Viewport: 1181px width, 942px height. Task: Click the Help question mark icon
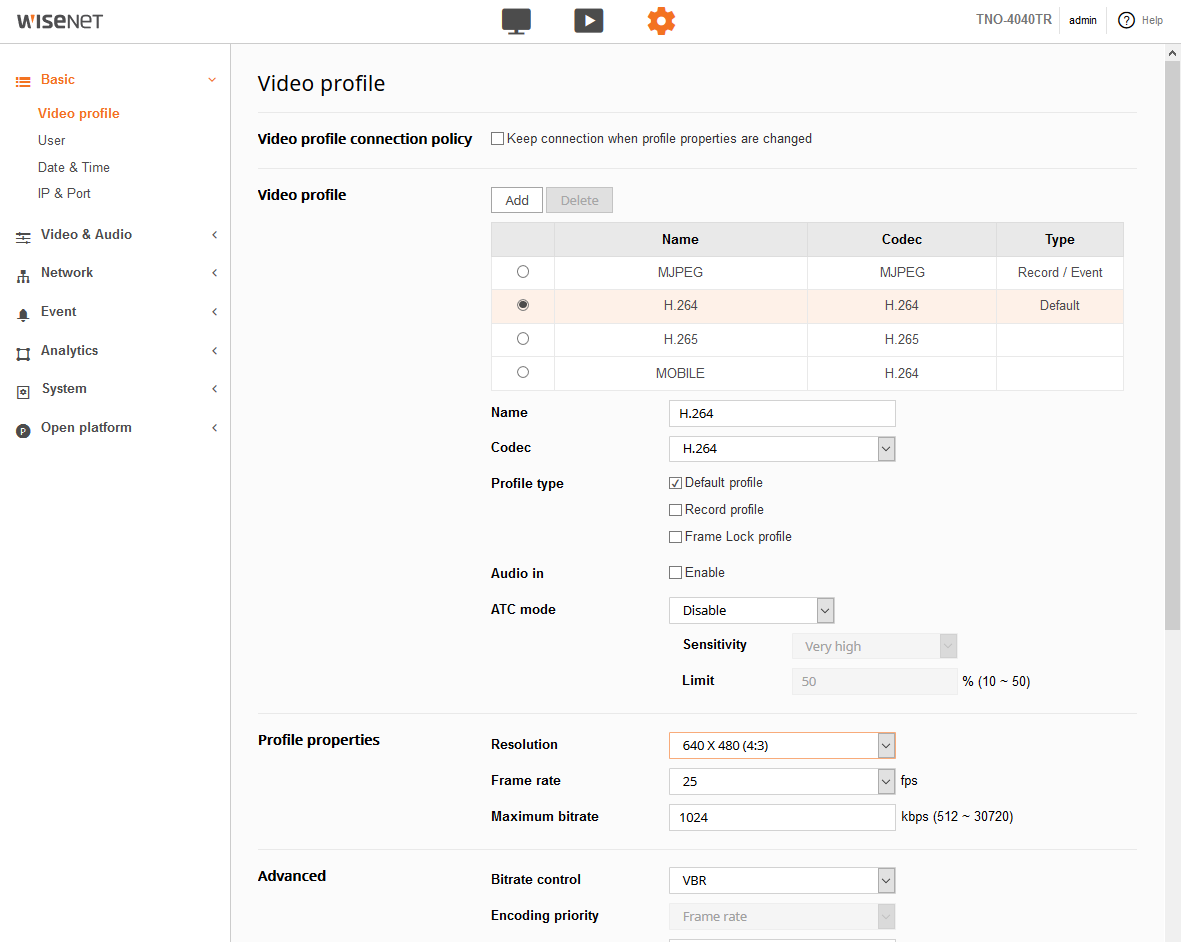1126,21
